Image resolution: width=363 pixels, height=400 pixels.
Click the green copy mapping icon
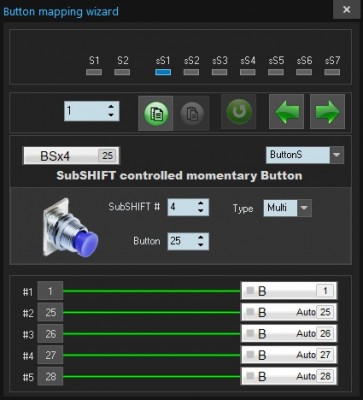pos(156,113)
